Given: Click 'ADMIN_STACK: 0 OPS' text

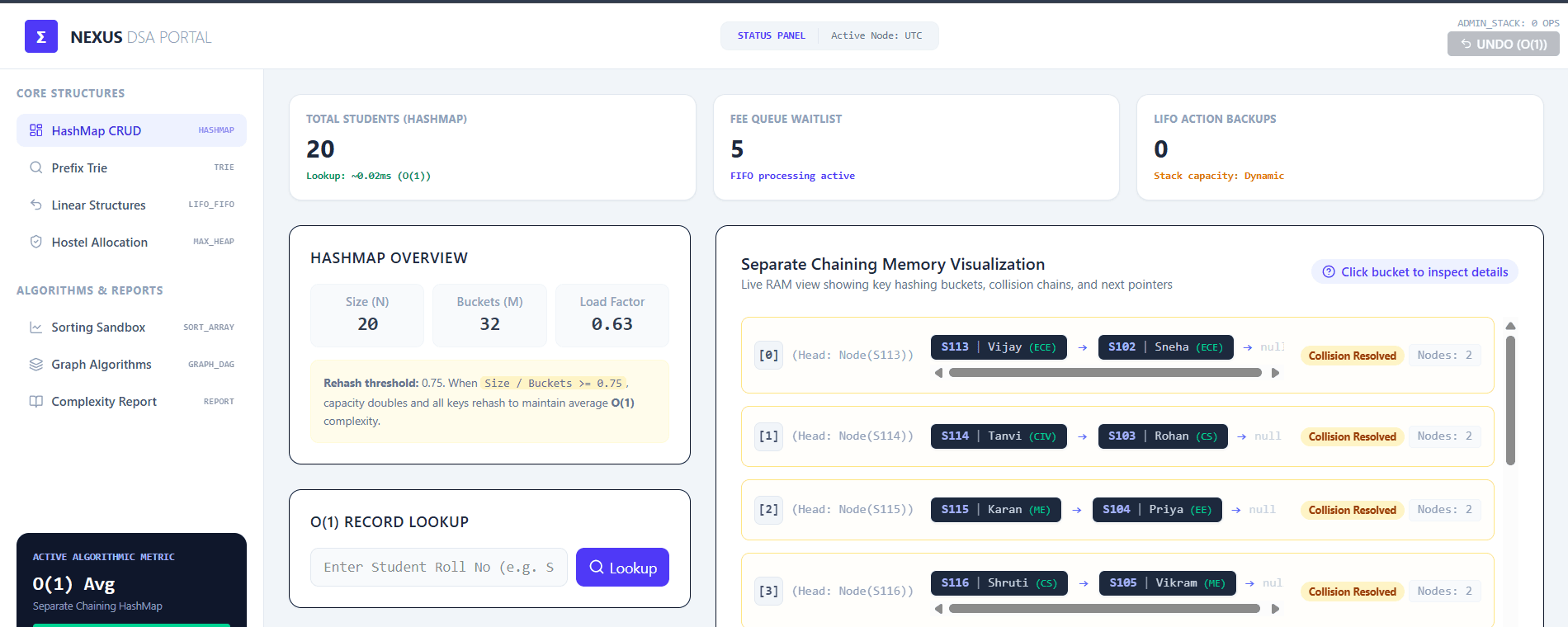Looking at the screenshot, I should point(1509,23).
